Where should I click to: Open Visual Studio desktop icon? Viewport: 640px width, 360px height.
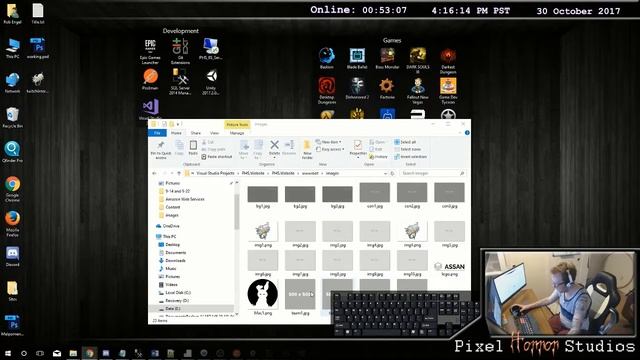click(x=150, y=109)
